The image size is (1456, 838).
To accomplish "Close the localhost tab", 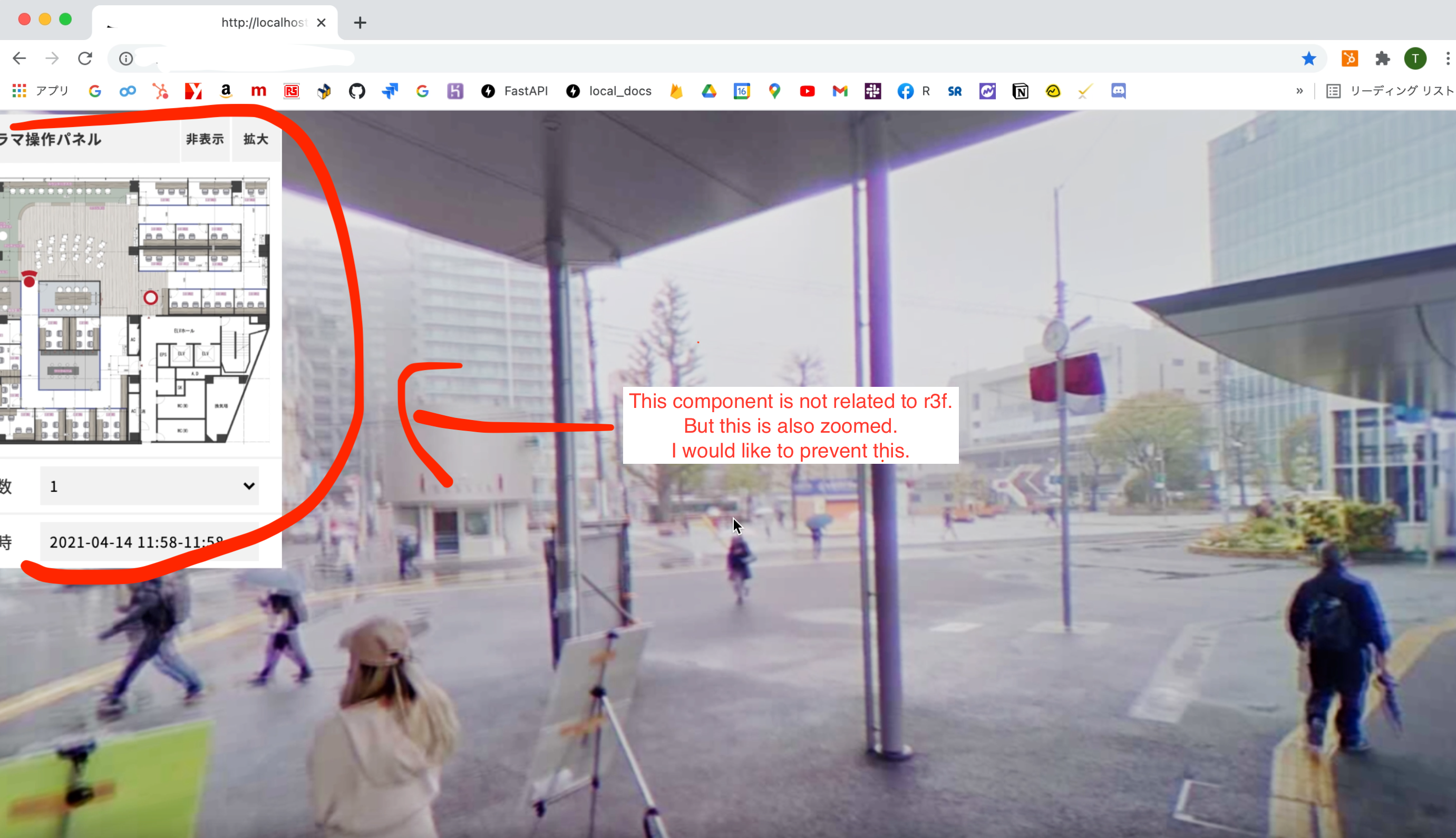I will (x=322, y=23).
